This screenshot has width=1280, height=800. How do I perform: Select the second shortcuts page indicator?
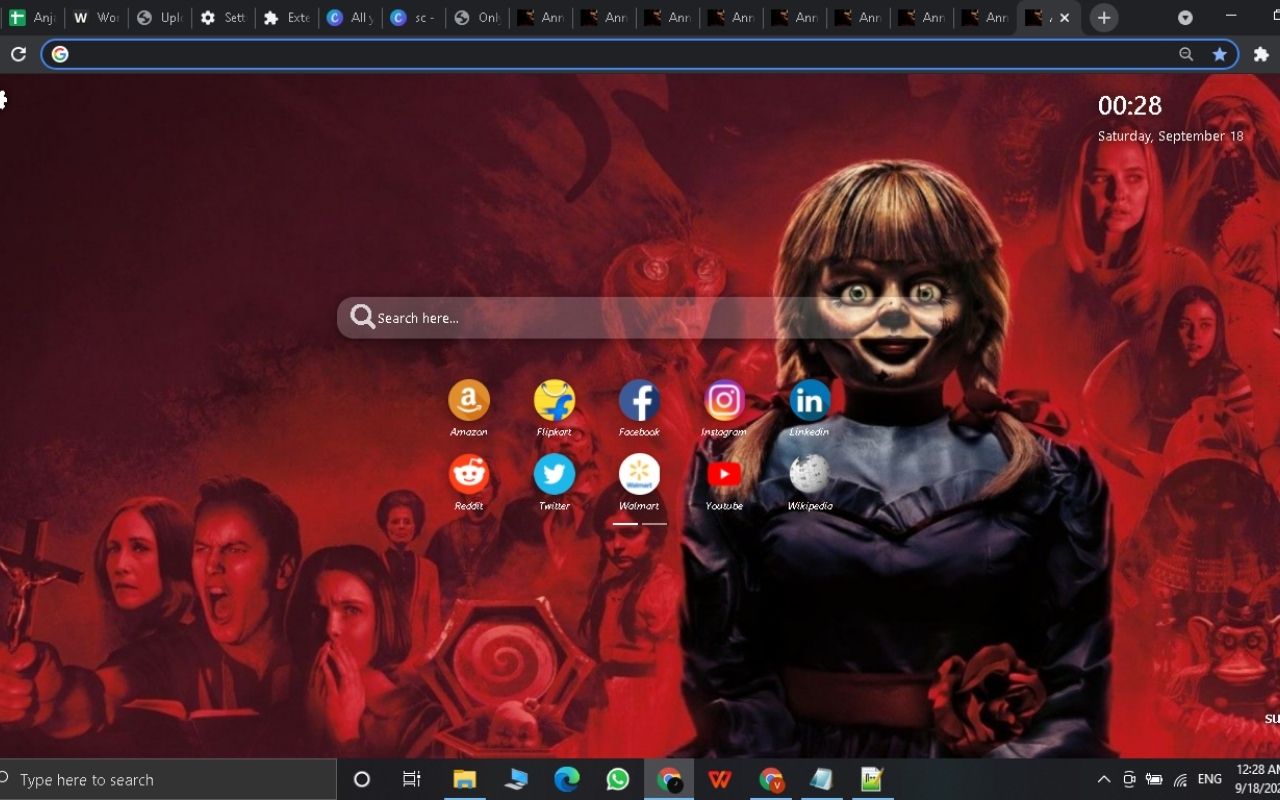pos(654,523)
